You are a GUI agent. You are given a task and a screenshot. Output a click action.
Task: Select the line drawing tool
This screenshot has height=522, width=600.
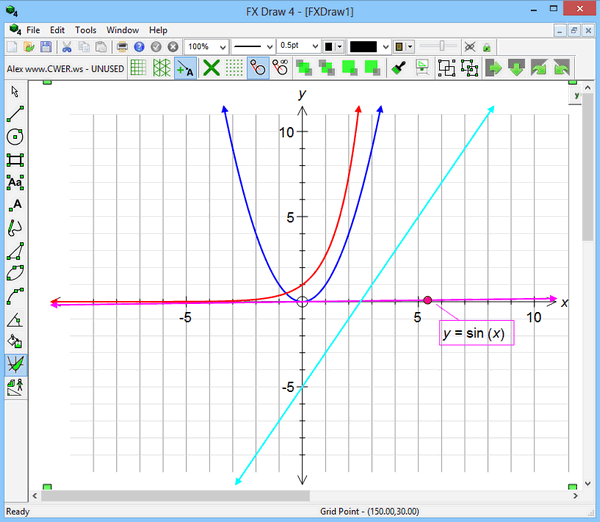[15, 113]
